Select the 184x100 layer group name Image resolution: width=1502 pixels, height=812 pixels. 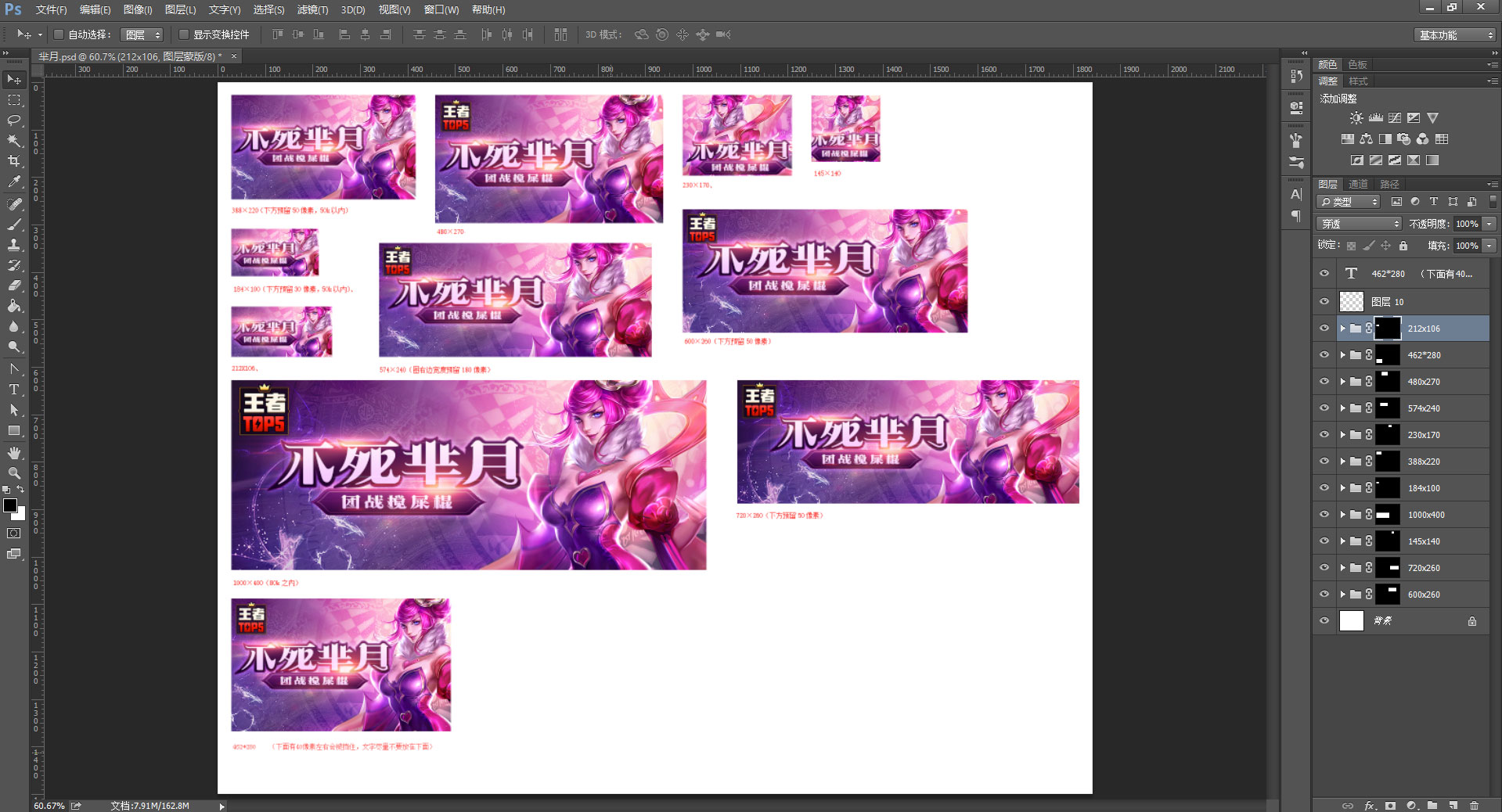(1424, 488)
